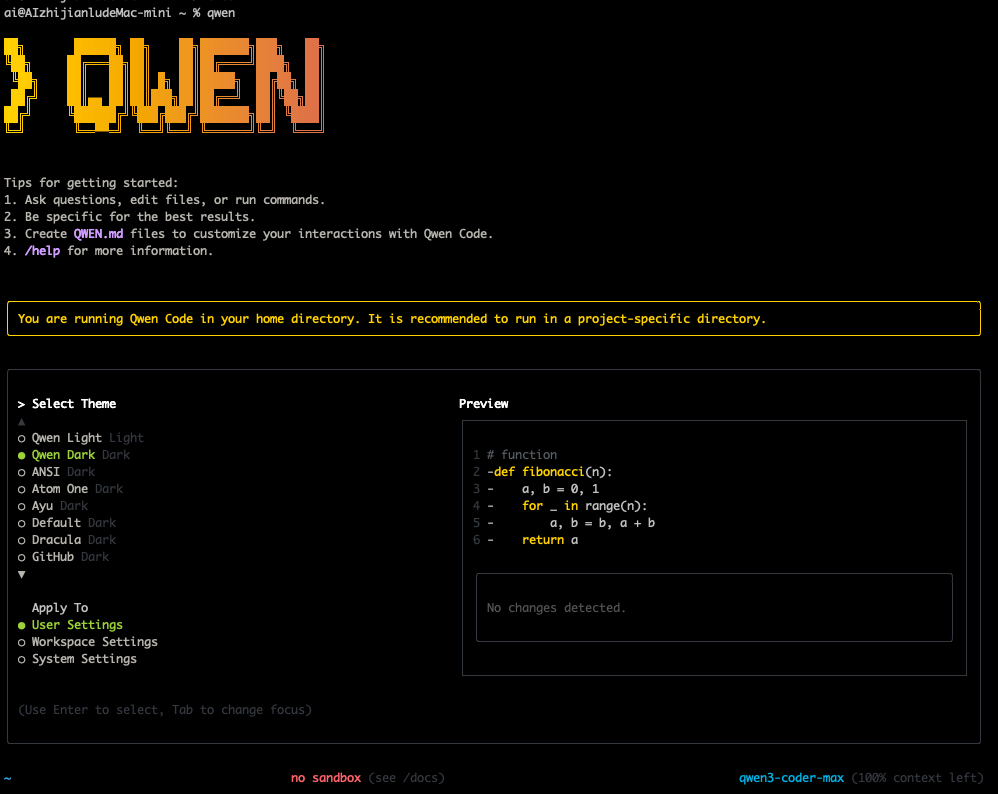The image size is (998, 794).
Task: Click the terminal prompt line with 'qwen'
Action: (x=120, y=13)
